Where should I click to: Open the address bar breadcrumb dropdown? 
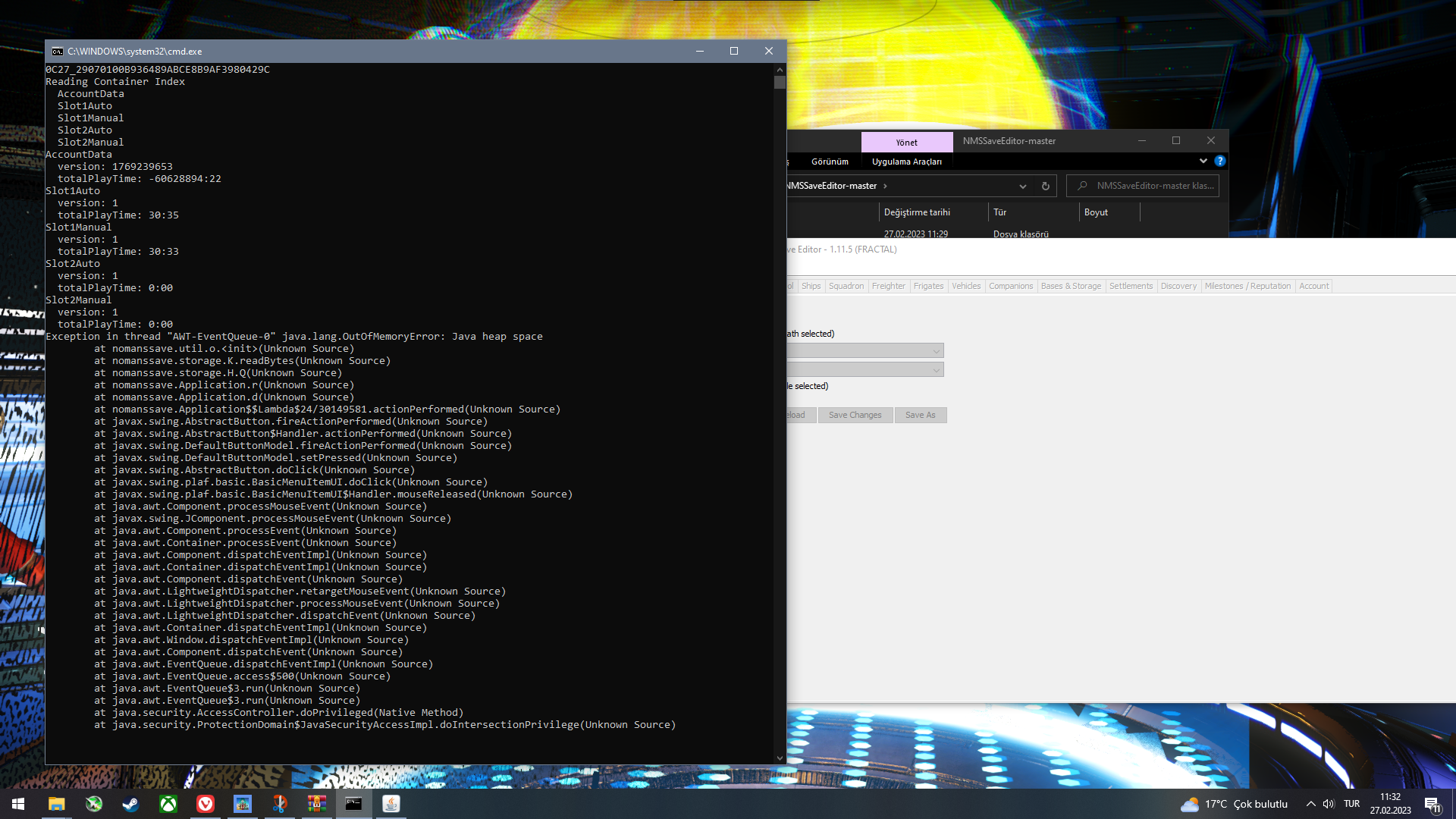1023,186
